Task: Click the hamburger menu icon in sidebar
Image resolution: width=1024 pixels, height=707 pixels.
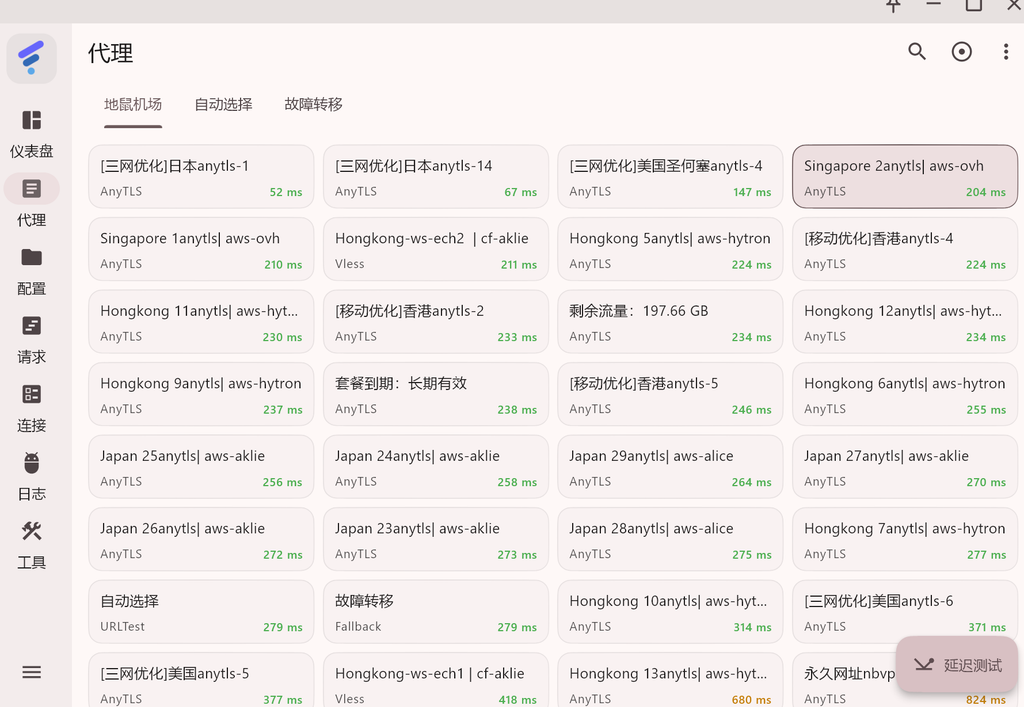Action: [x=31, y=672]
